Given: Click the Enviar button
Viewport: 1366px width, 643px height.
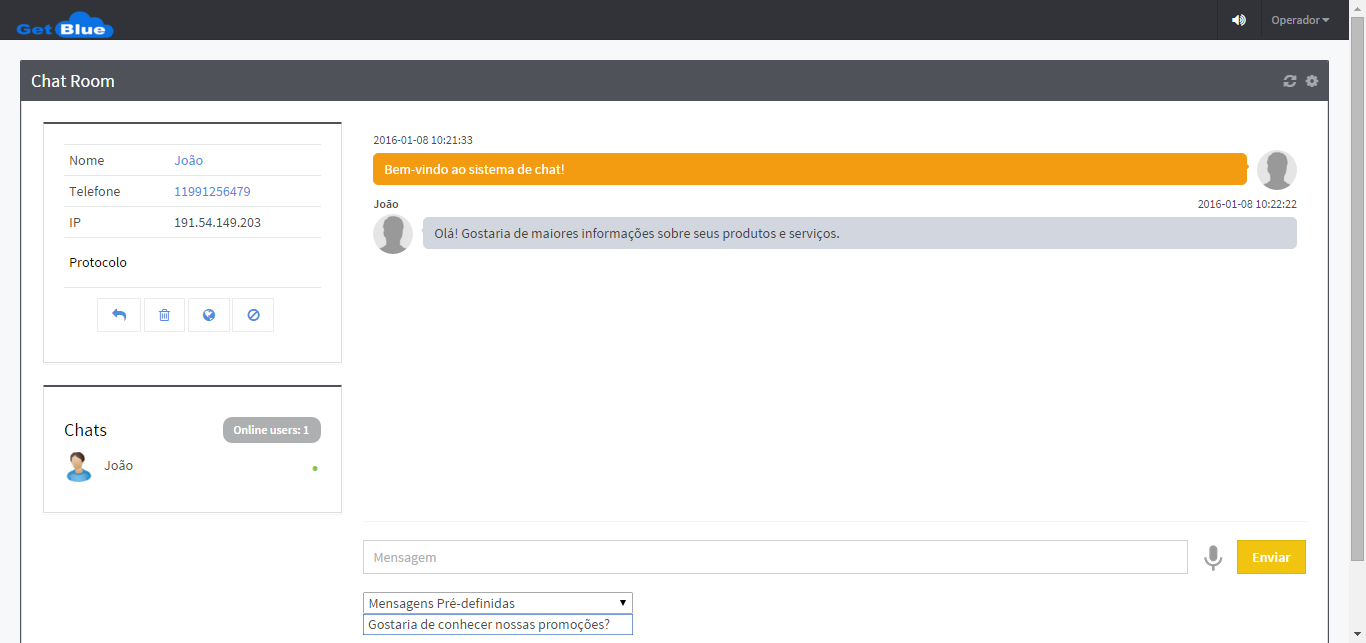Looking at the screenshot, I should click(x=1271, y=557).
